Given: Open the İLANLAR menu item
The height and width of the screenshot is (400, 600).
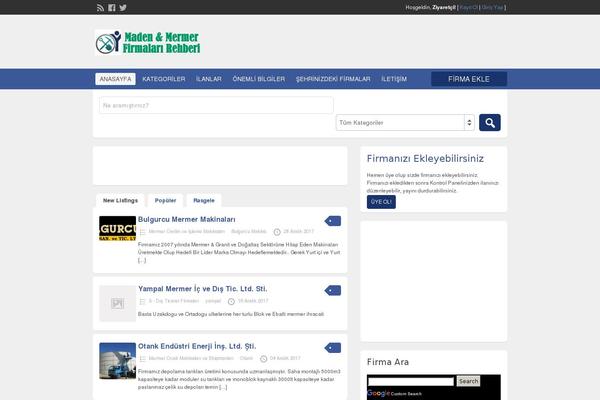Looking at the screenshot, I should [209, 79].
